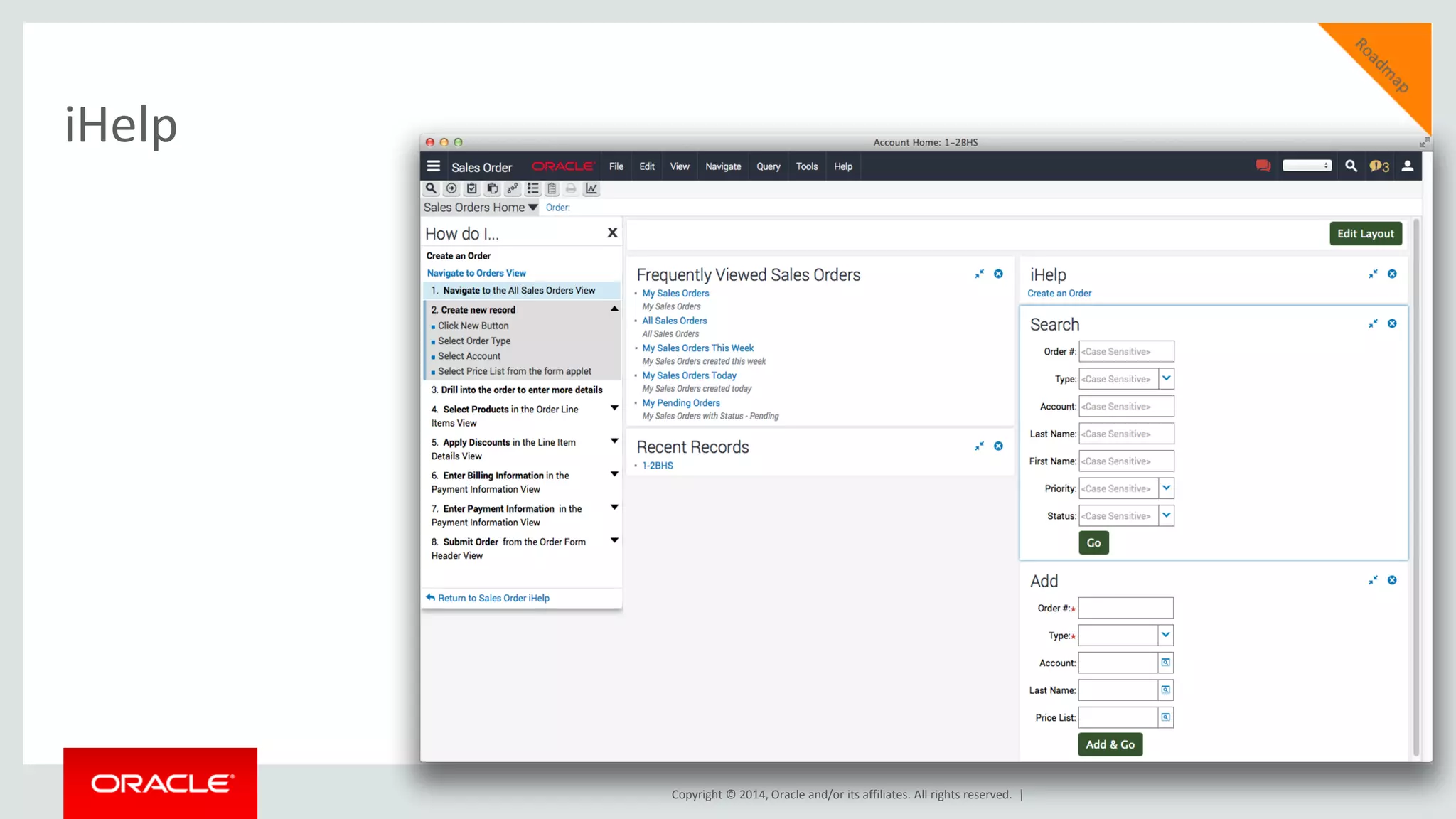The height and width of the screenshot is (819, 1456).
Task: Click the red chat bubble icon
Action: (x=1263, y=166)
